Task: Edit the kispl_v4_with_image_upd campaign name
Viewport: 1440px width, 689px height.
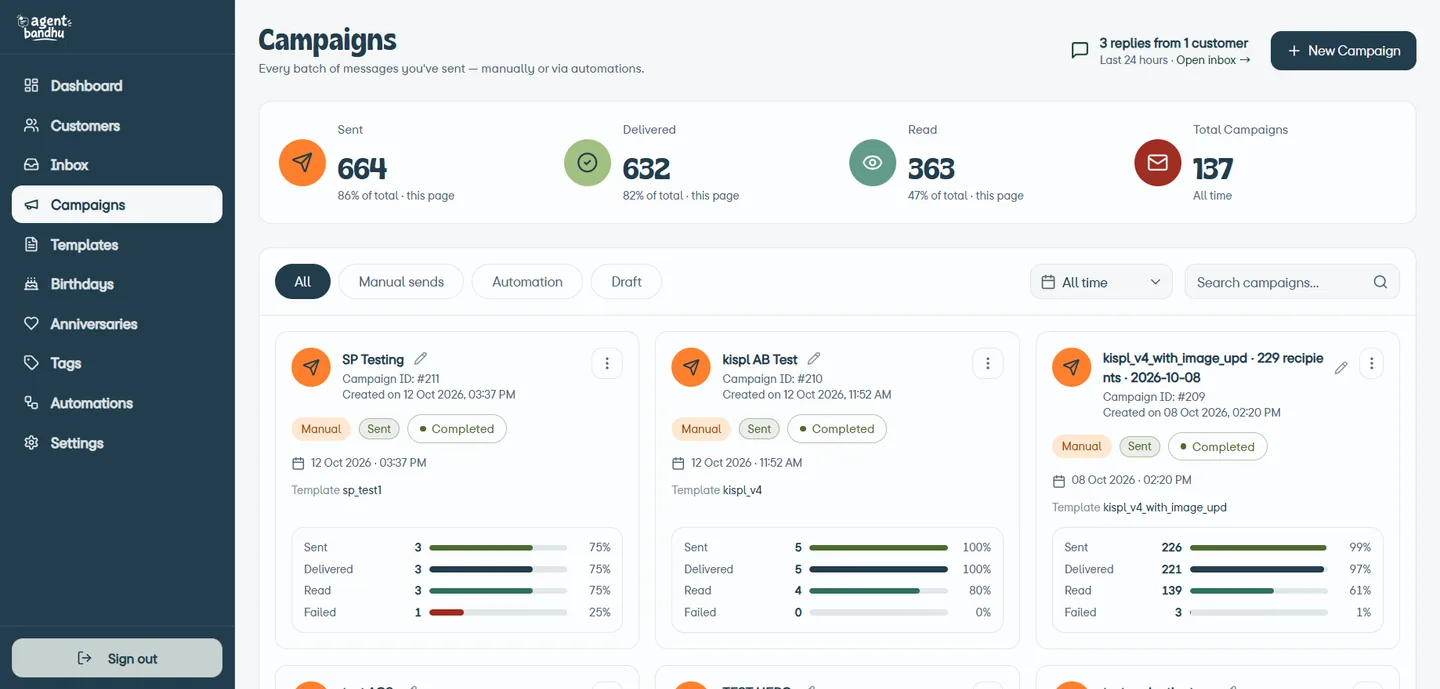Action: (x=1341, y=368)
